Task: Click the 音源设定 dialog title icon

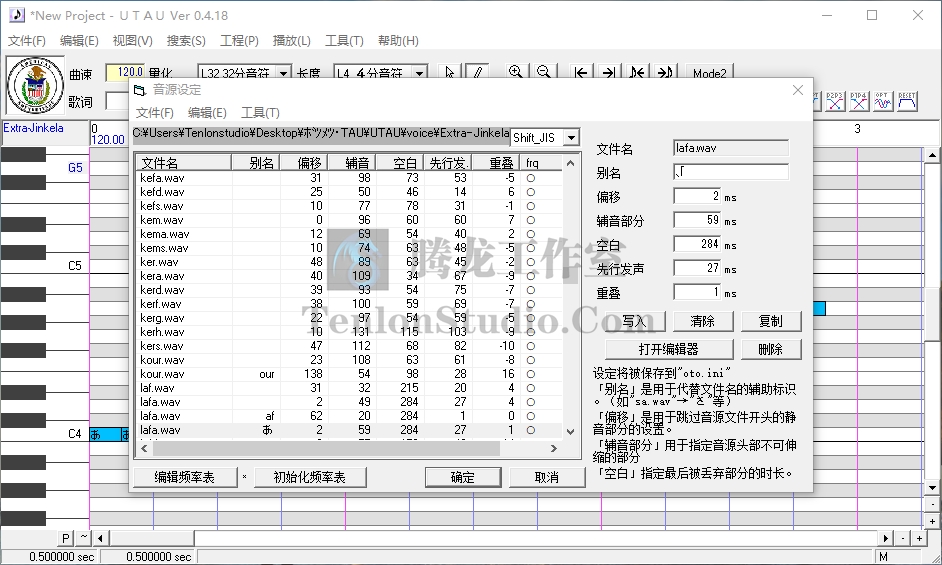Action: pos(140,90)
